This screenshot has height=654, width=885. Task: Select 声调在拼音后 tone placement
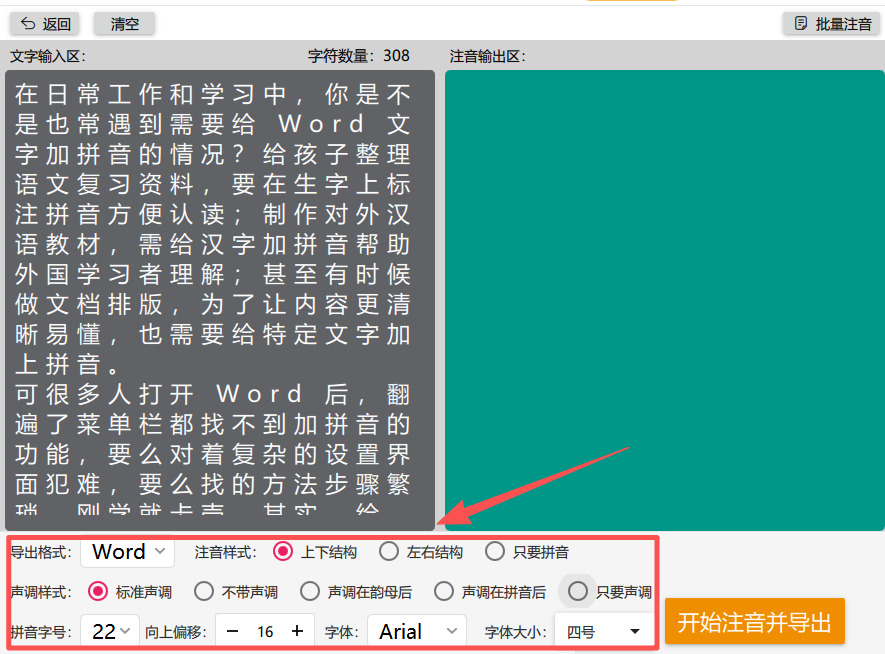click(444, 591)
